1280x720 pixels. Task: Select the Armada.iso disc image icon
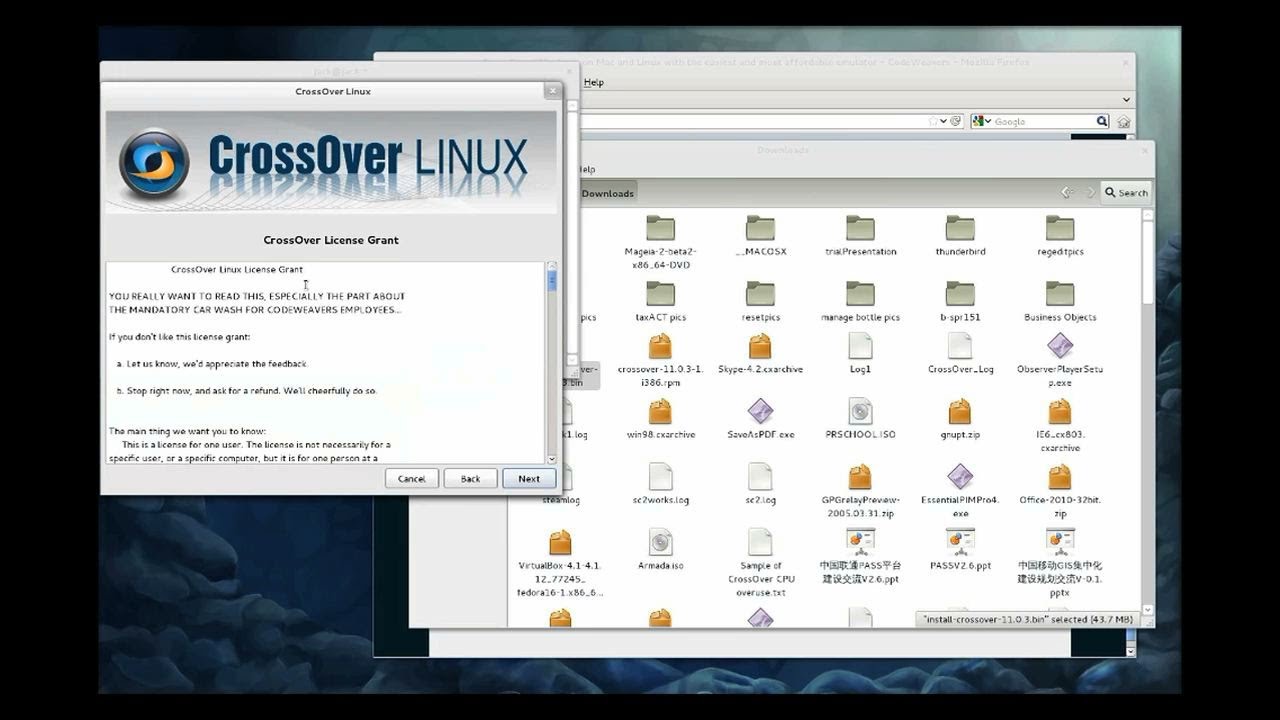pos(660,542)
